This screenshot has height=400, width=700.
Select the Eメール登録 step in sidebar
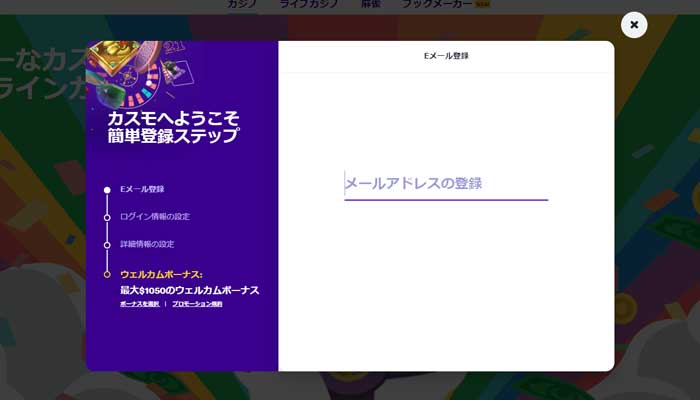(x=142, y=189)
